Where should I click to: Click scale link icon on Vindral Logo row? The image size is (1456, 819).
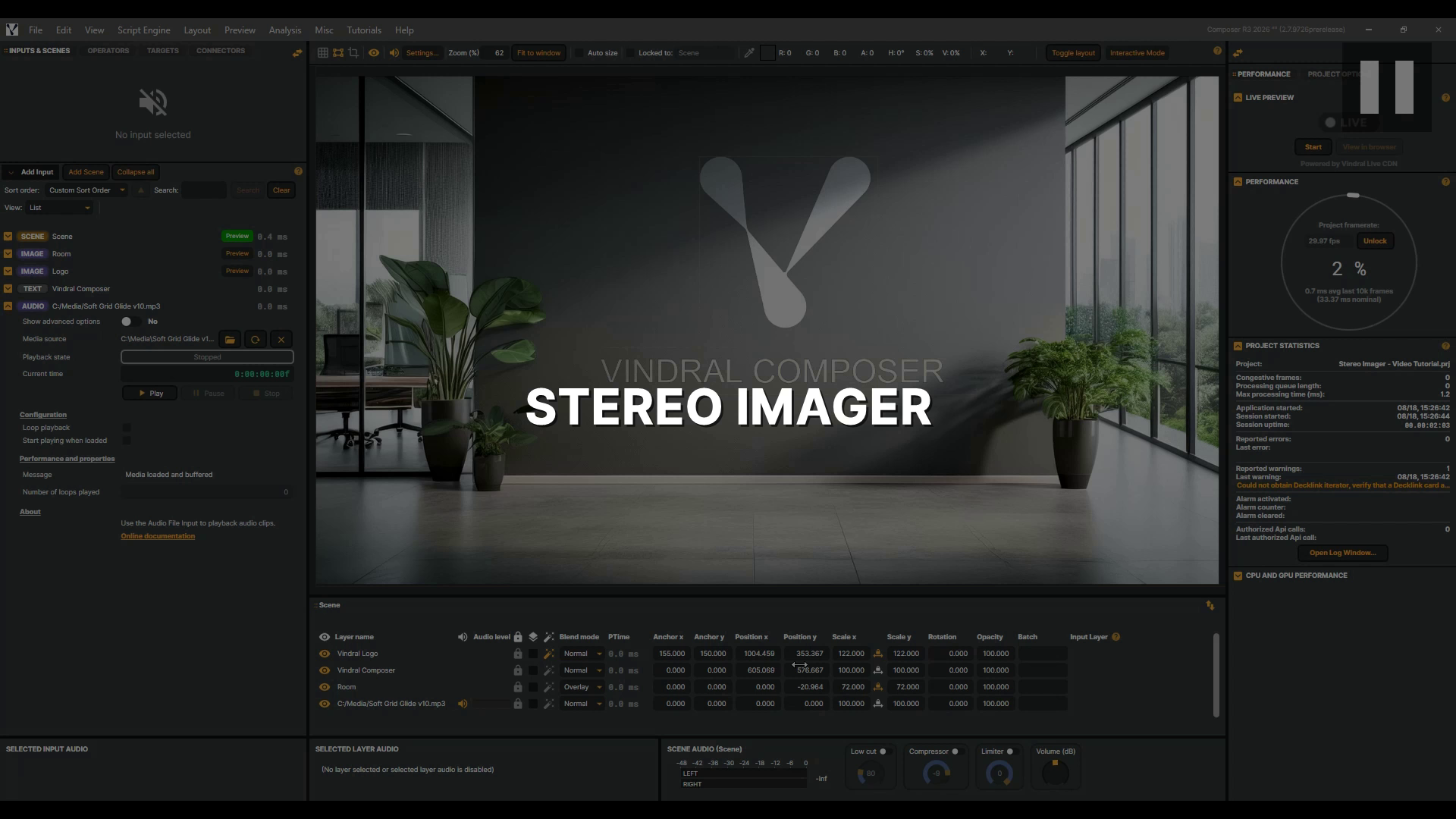pos(878,654)
